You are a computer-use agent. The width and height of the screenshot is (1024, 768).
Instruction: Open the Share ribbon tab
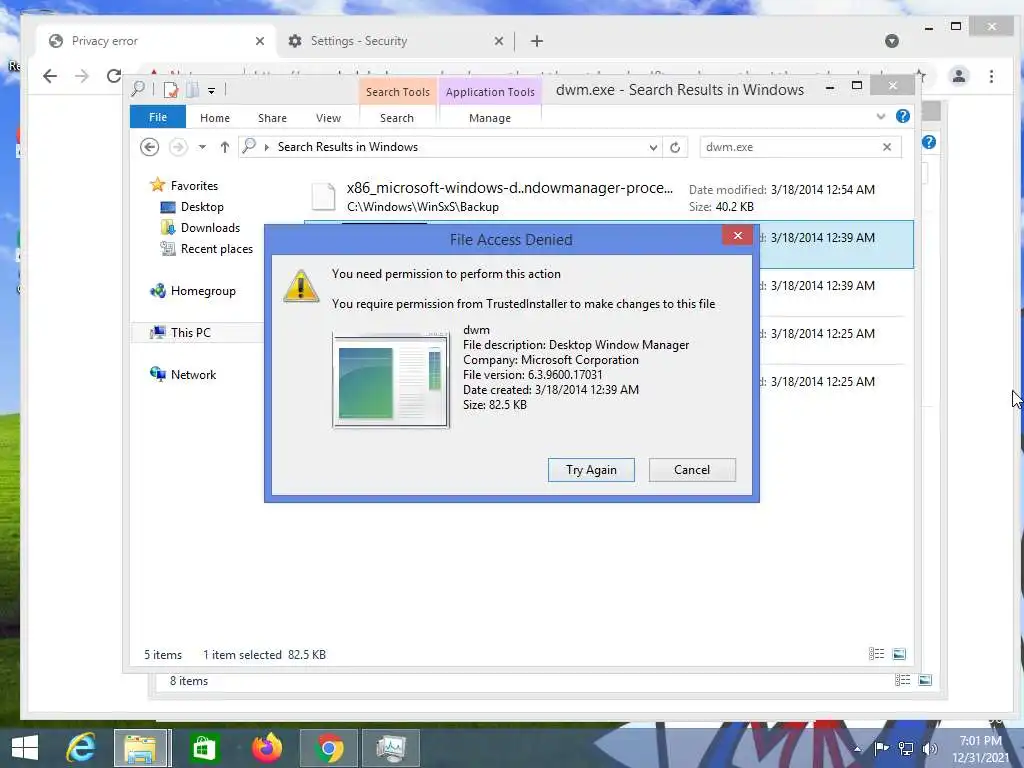[x=272, y=118]
